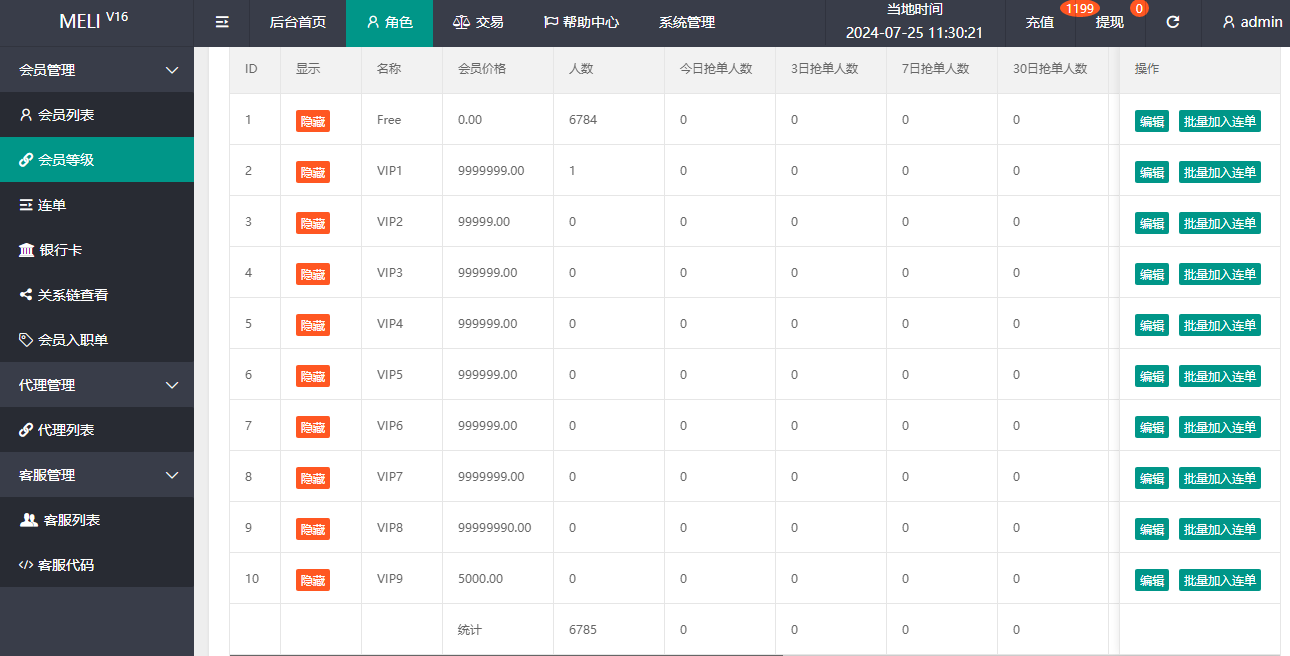This screenshot has width=1290, height=656.
Task: Click the 统计 summary label
Action: (x=470, y=630)
